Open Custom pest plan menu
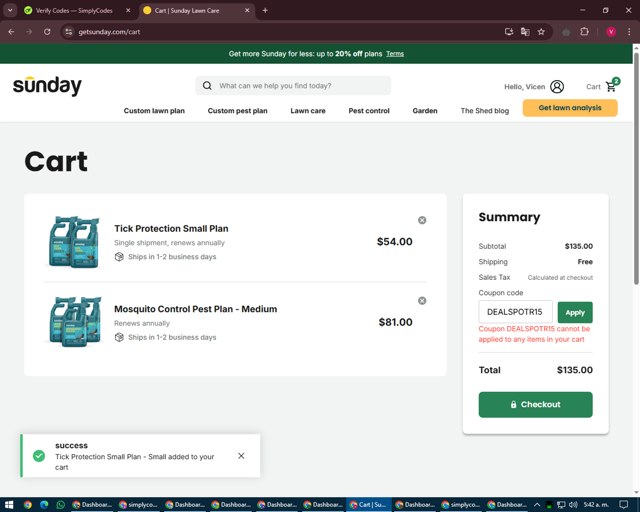 tap(238, 111)
